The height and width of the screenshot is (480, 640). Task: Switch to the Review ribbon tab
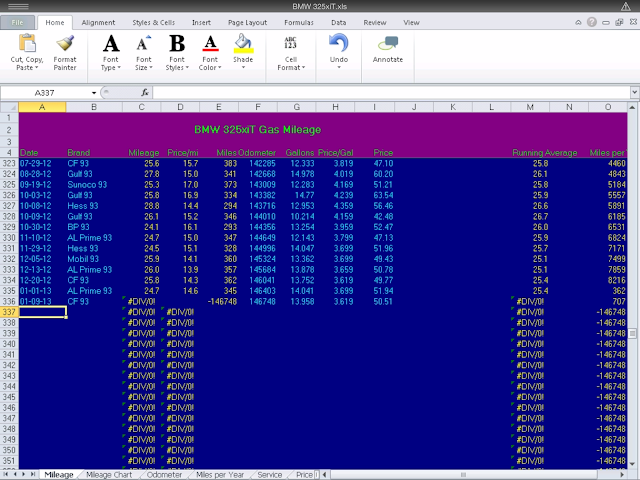coord(375,22)
